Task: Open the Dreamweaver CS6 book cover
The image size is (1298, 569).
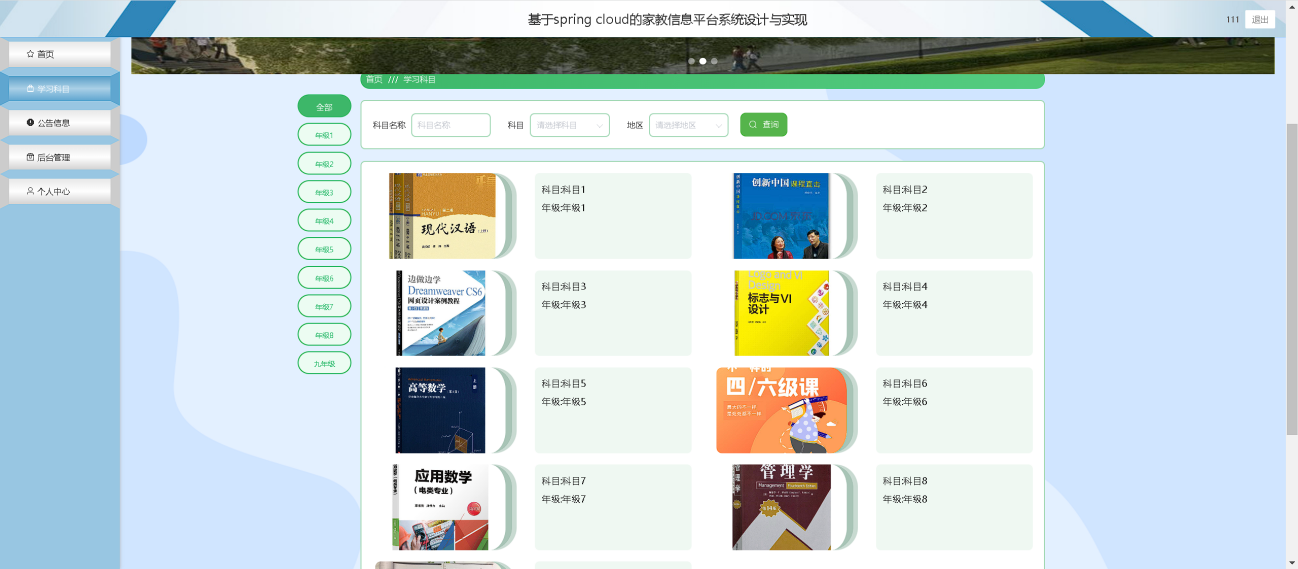Action: pyautogui.click(x=441, y=313)
